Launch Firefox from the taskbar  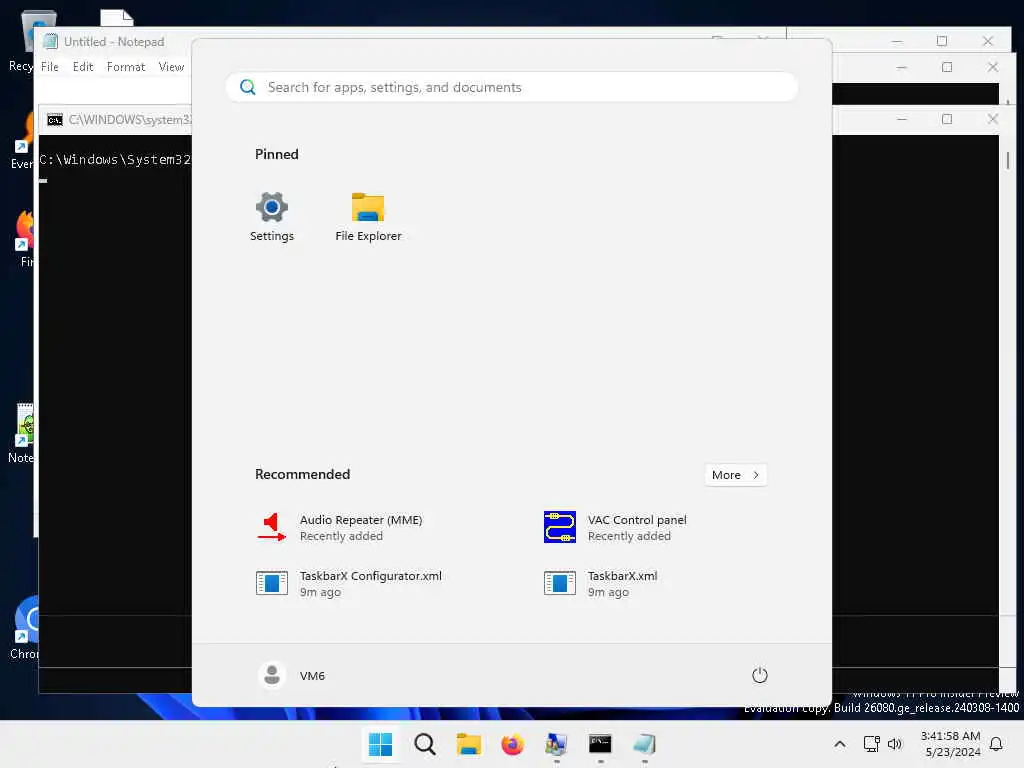pos(512,744)
